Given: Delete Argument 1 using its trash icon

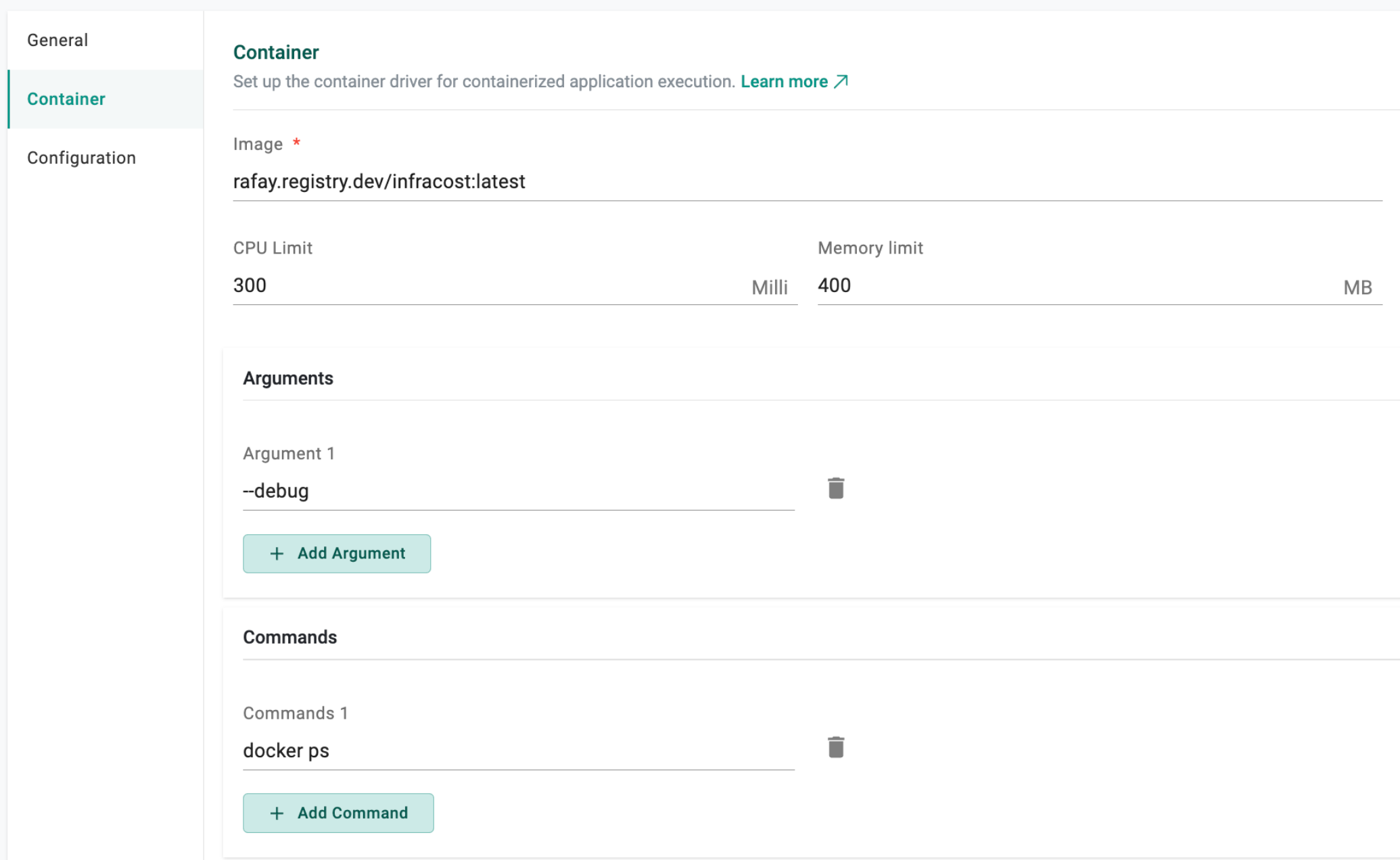Looking at the screenshot, I should [x=836, y=488].
